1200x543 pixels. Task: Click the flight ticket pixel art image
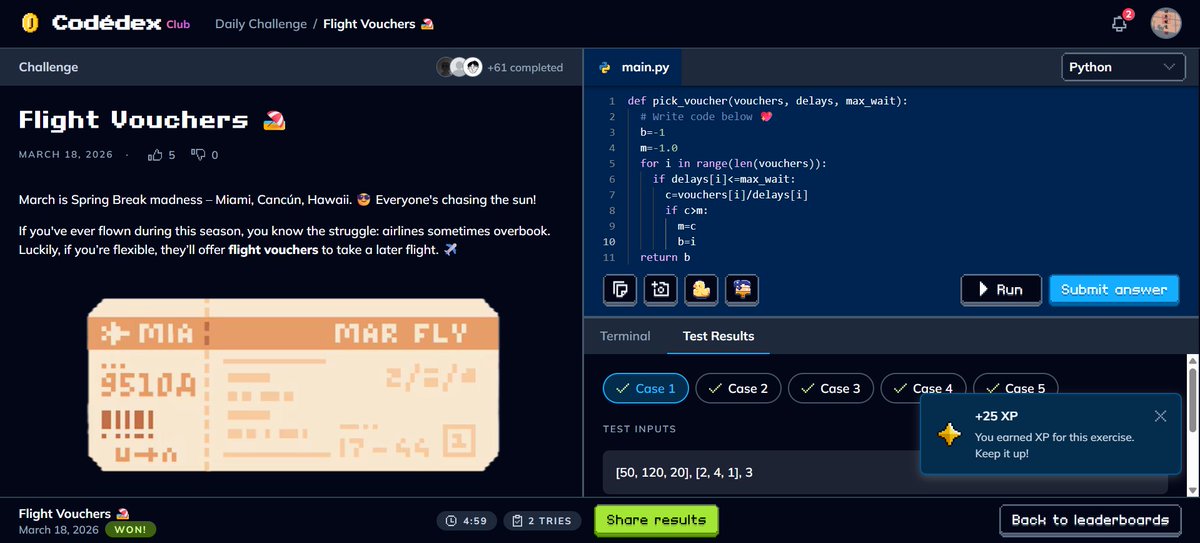[292, 386]
